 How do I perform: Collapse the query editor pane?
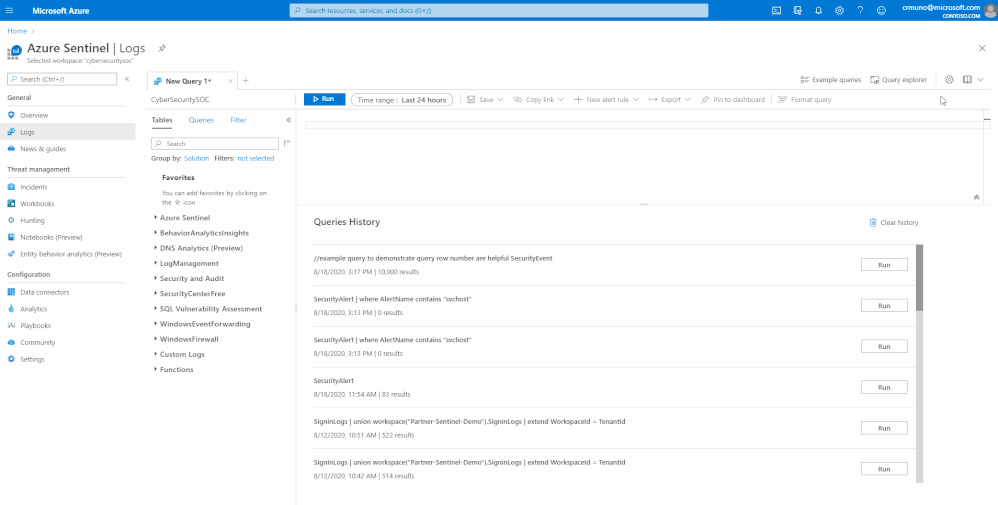pos(976,197)
